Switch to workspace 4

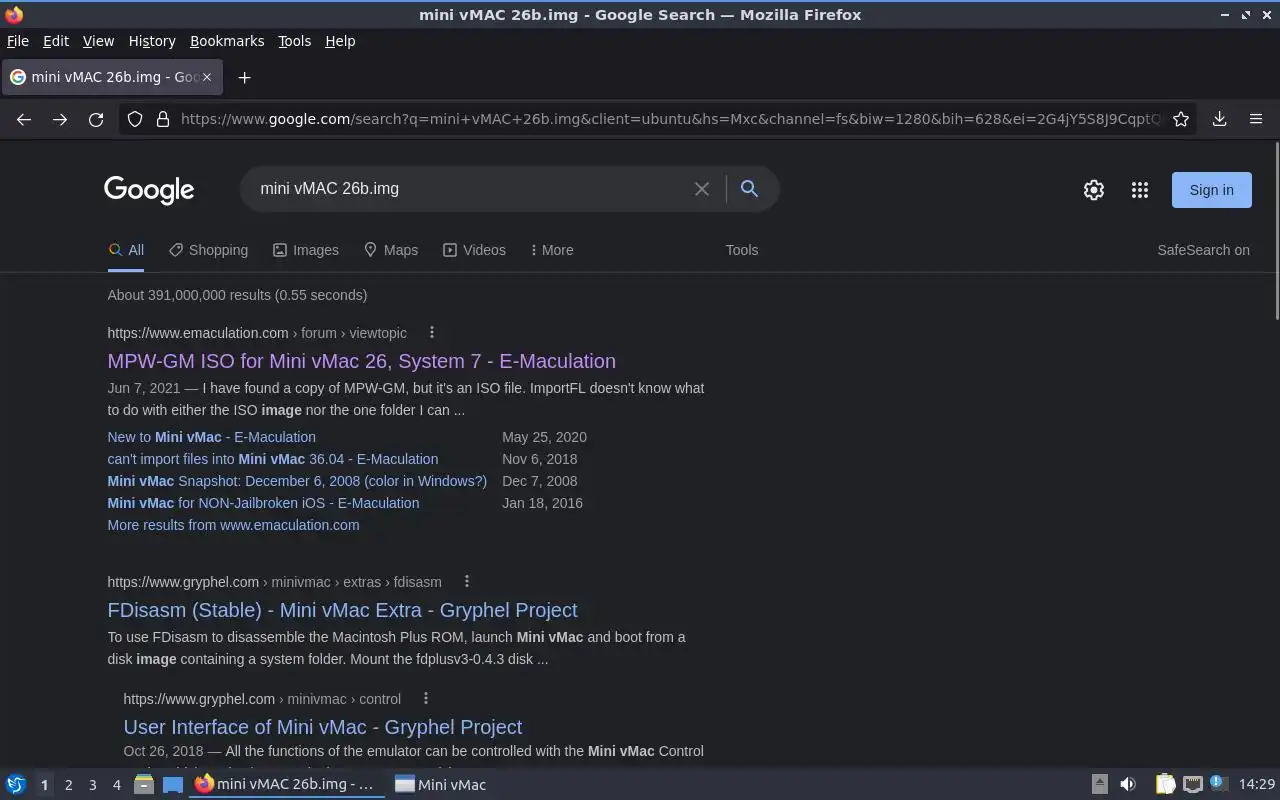pyautogui.click(x=116, y=785)
